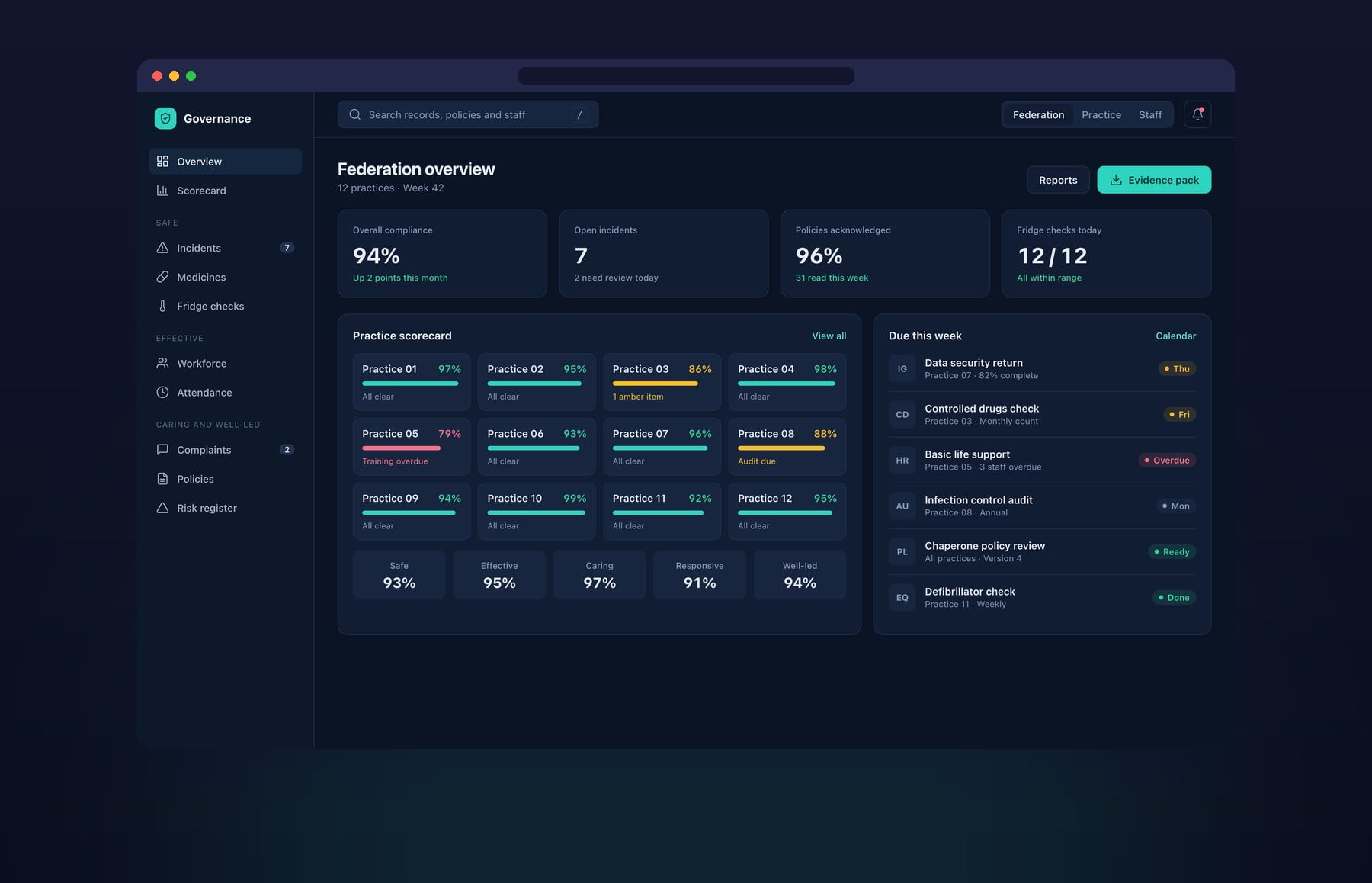Screen dimensions: 1372x883
Task: Open the notifications bell
Action: click(1197, 114)
